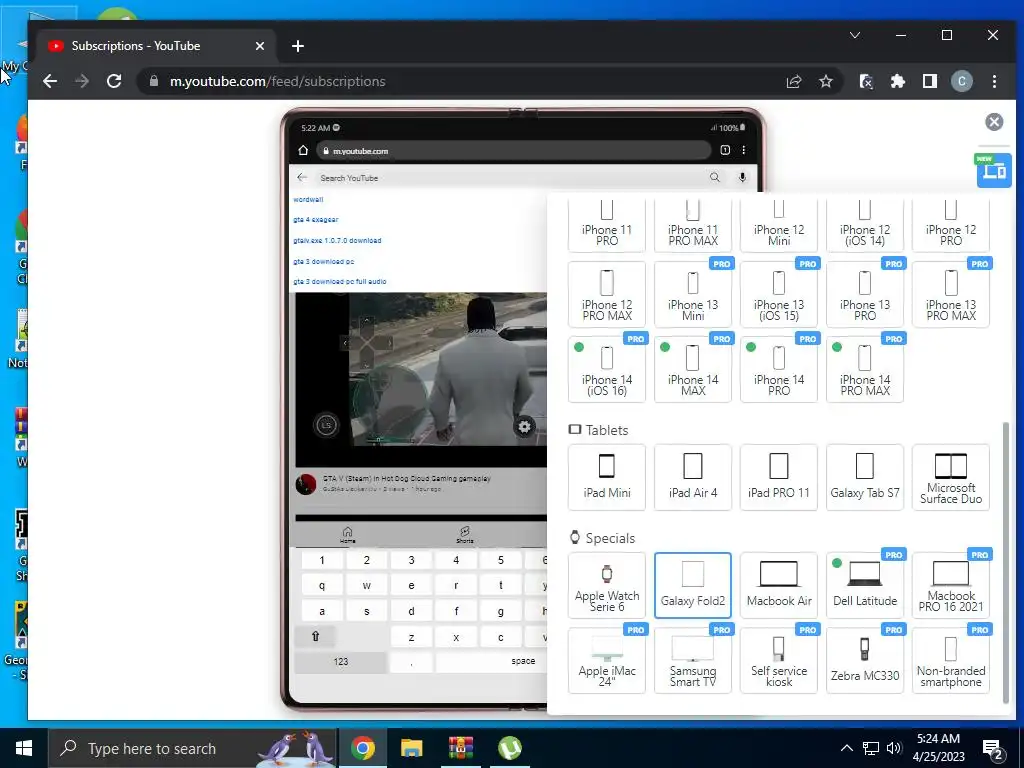1024x768 pixels.
Task: Reload the page in Chrome
Action: [x=114, y=81]
